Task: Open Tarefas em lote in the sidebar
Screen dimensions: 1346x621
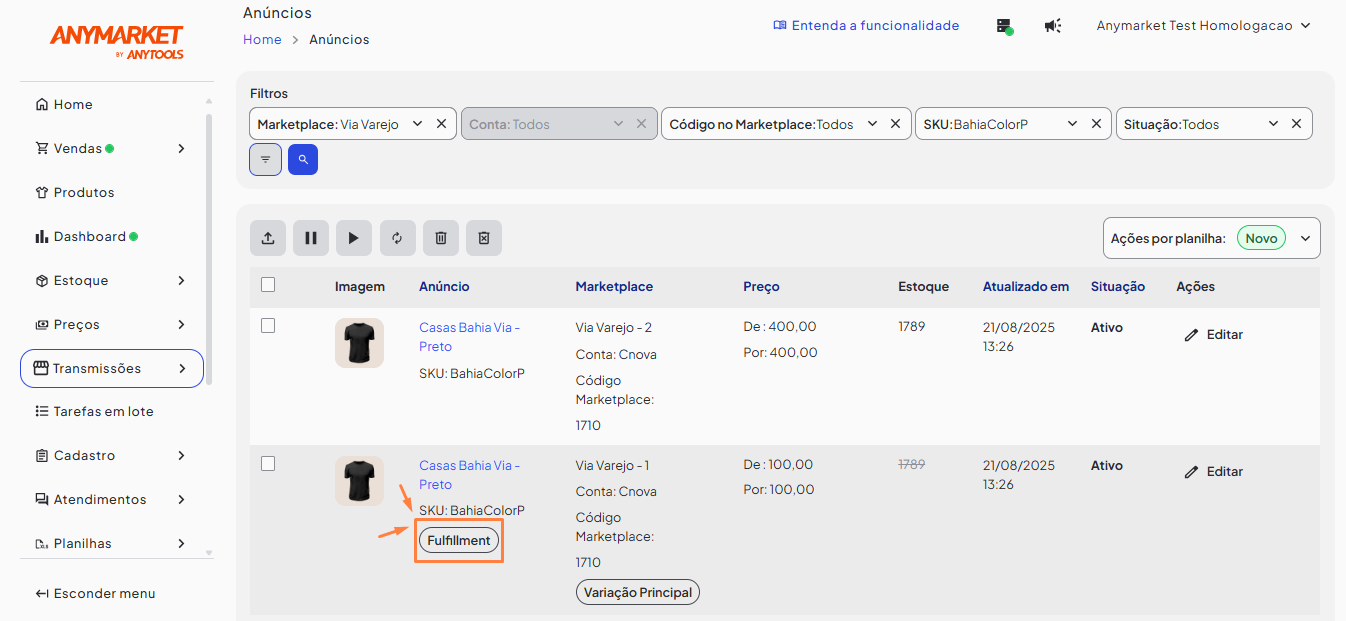Action: (94, 411)
